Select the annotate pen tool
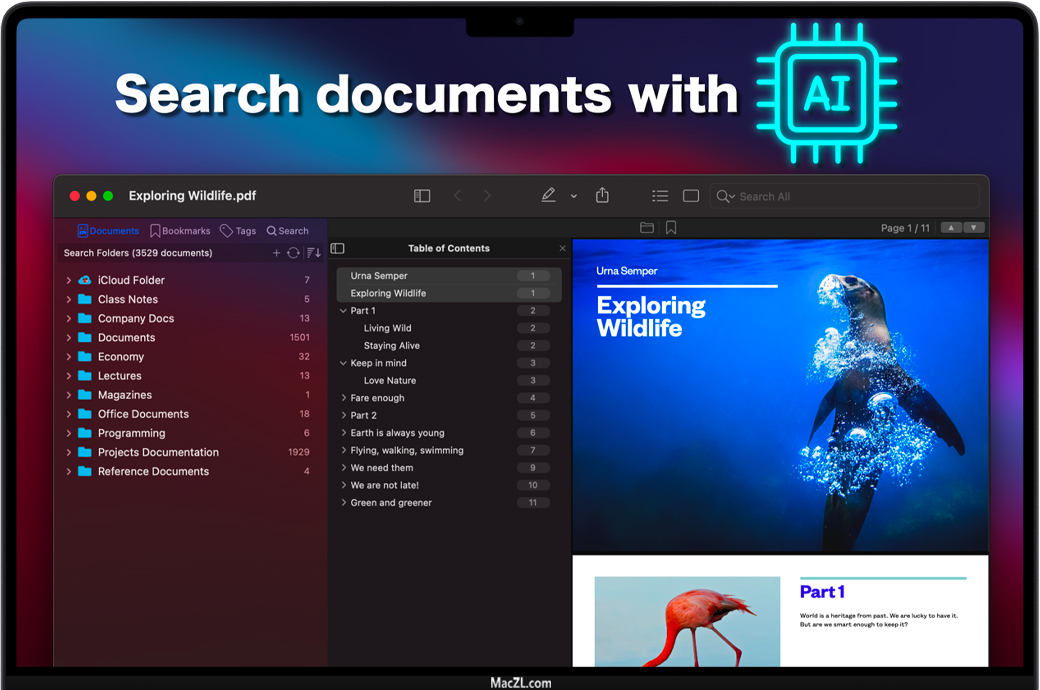 pos(548,196)
